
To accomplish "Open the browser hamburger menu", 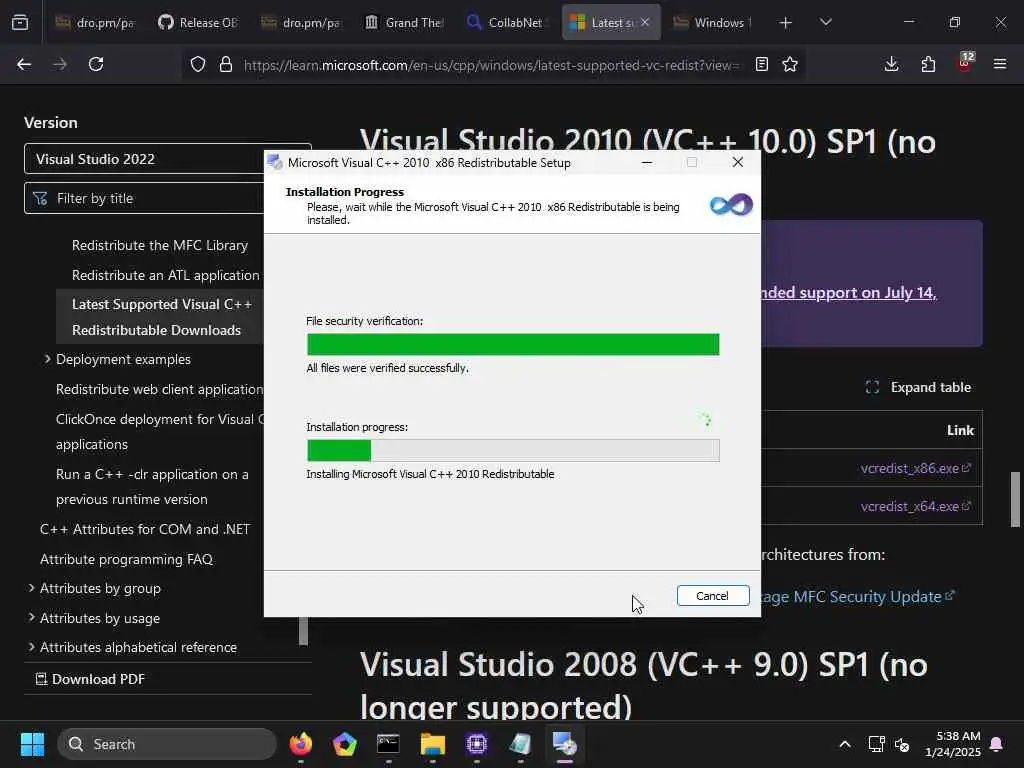I will tap(1000, 64).
